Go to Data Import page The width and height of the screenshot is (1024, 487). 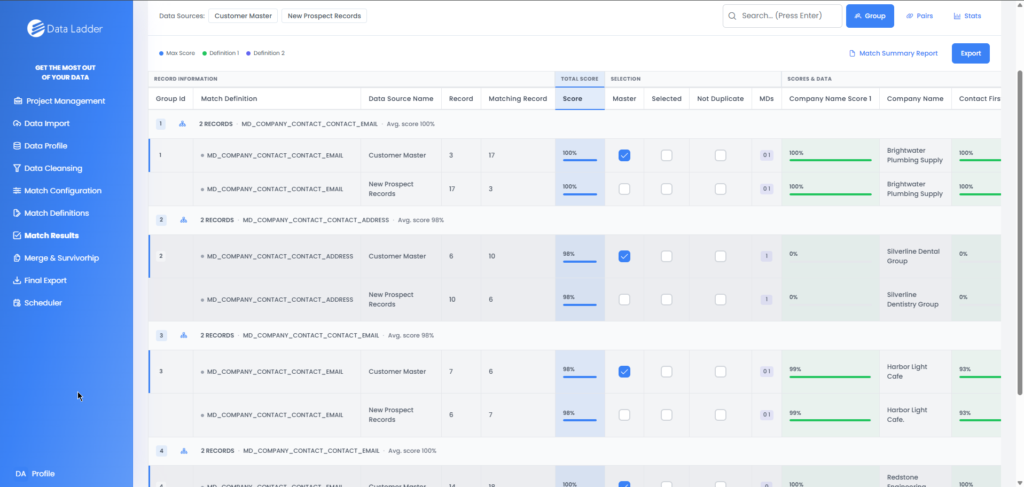pyautogui.click(x=41, y=123)
